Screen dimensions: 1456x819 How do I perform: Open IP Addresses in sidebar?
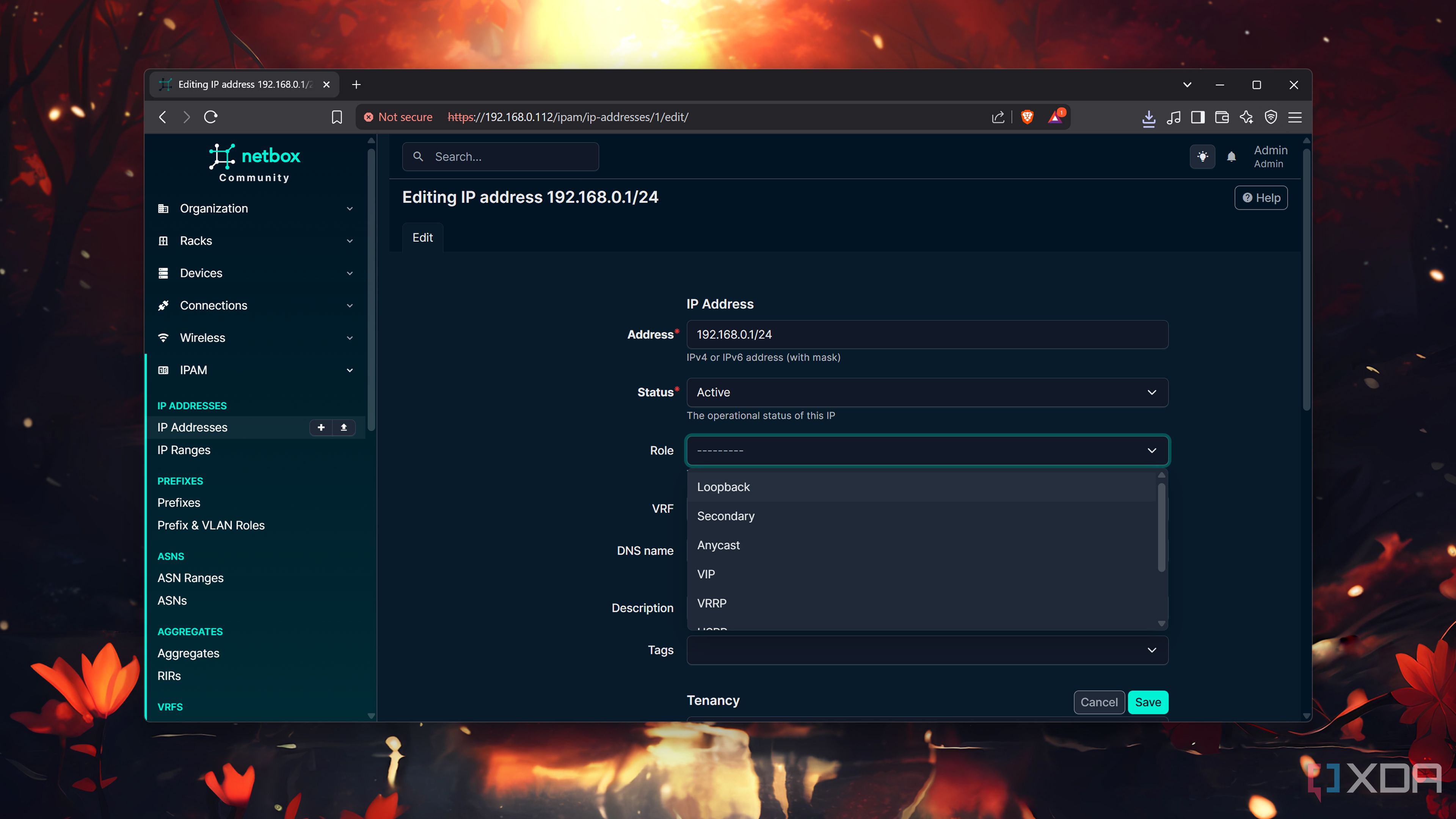[192, 427]
